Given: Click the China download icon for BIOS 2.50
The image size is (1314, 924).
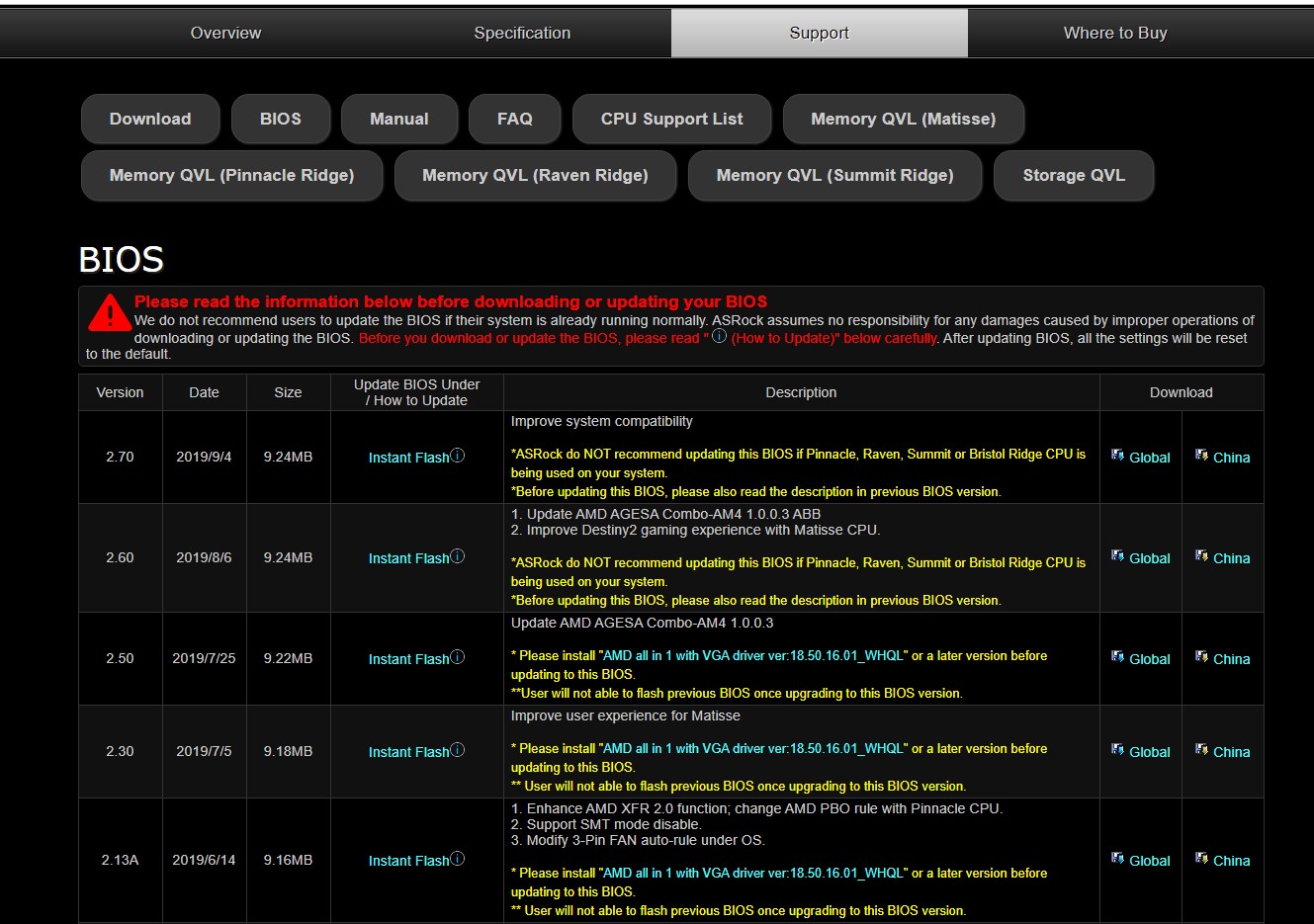Looking at the screenshot, I should pyautogui.click(x=1201, y=657).
